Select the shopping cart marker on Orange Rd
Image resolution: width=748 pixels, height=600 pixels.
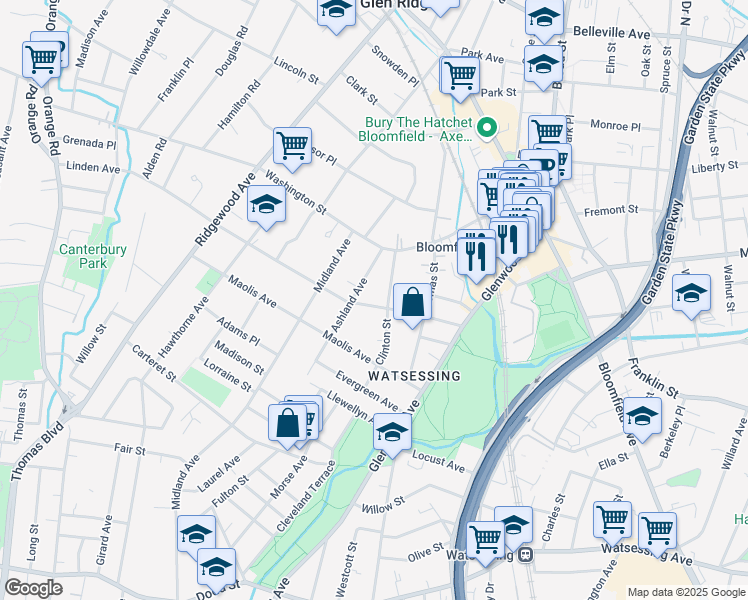click(x=42, y=61)
